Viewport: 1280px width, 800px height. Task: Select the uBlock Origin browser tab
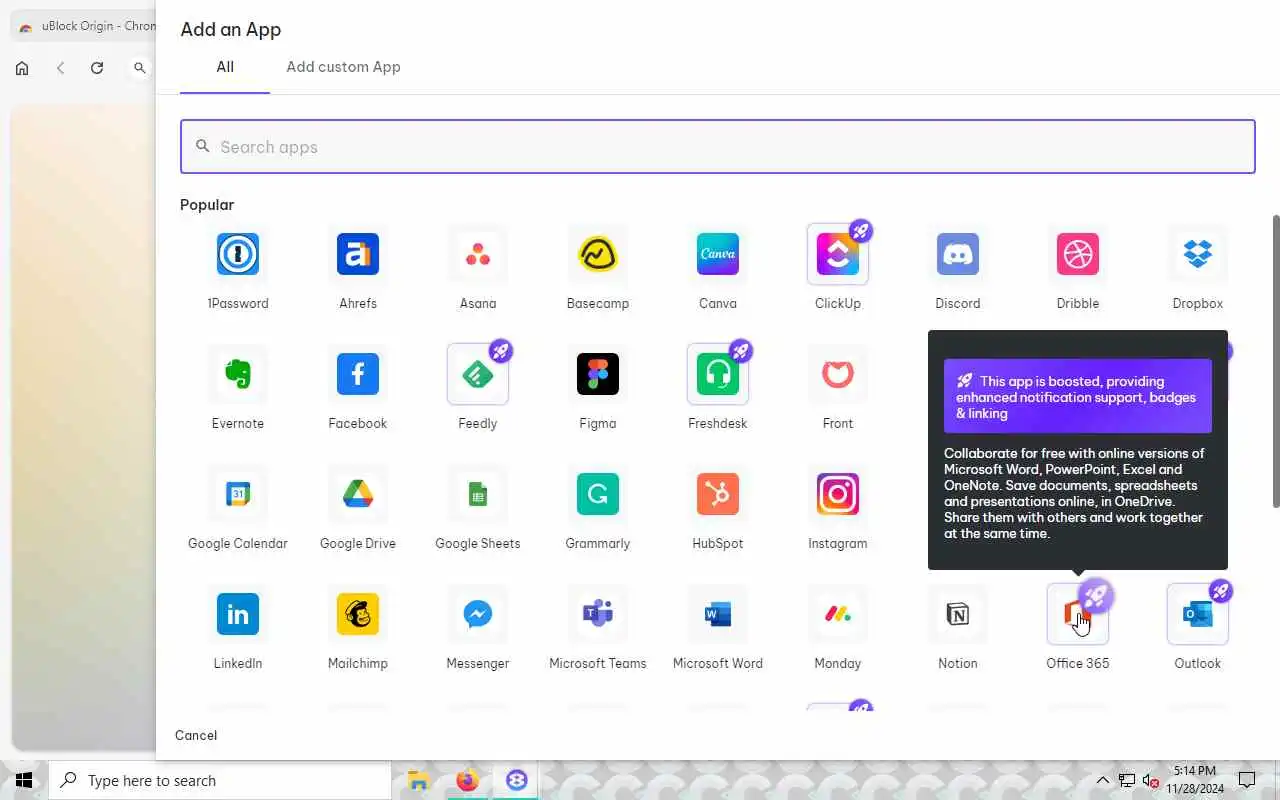pyautogui.click(x=86, y=26)
